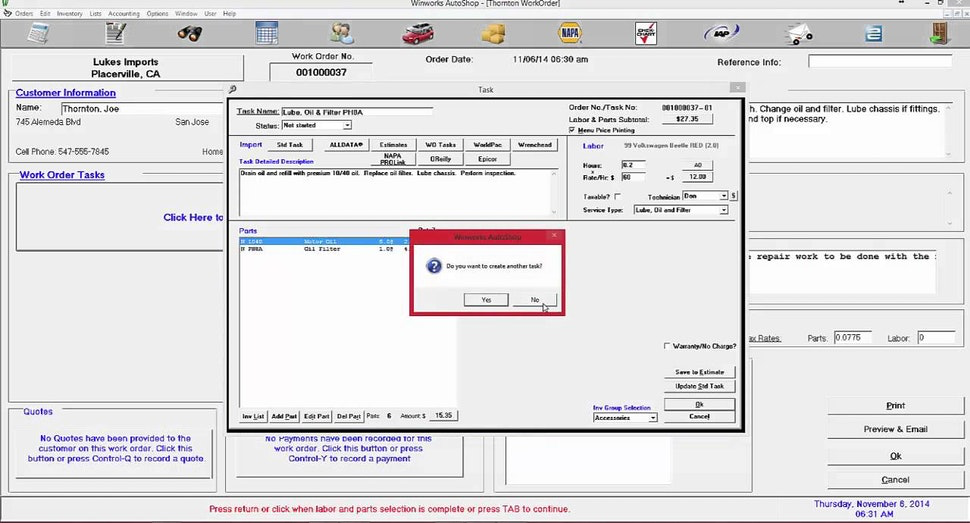The height and width of the screenshot is (523, 970).
Task: Click the Std Task import button
Action: point(290,145)
